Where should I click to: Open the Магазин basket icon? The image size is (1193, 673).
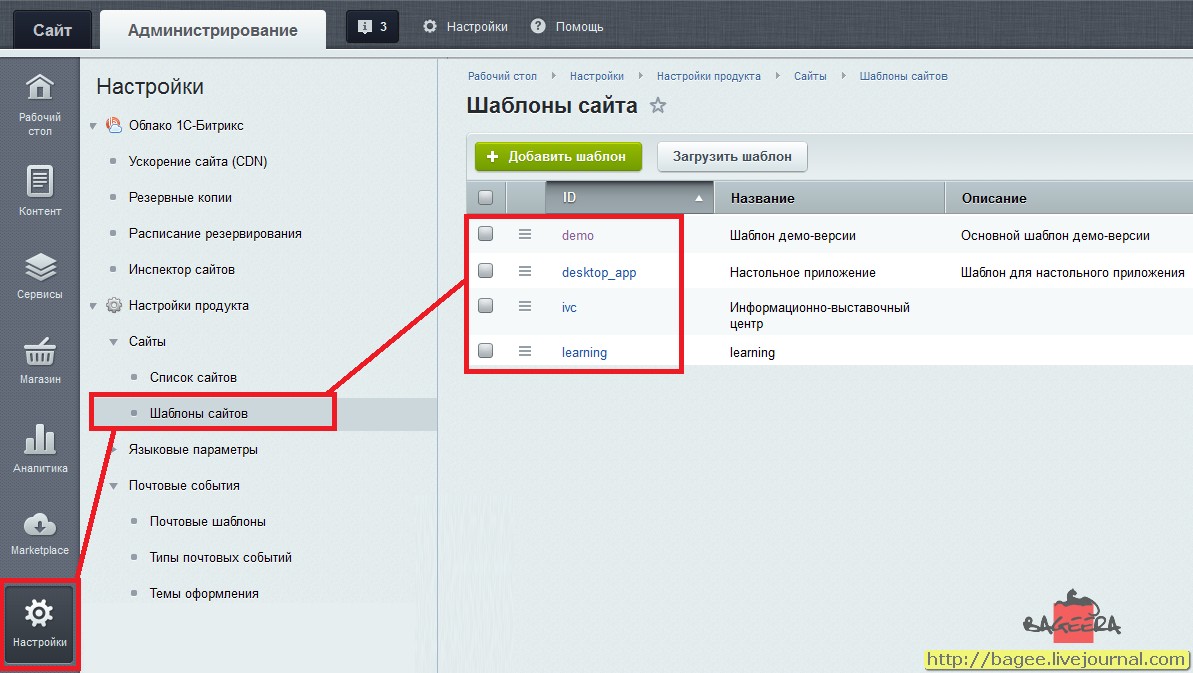[x=40, y=351]
